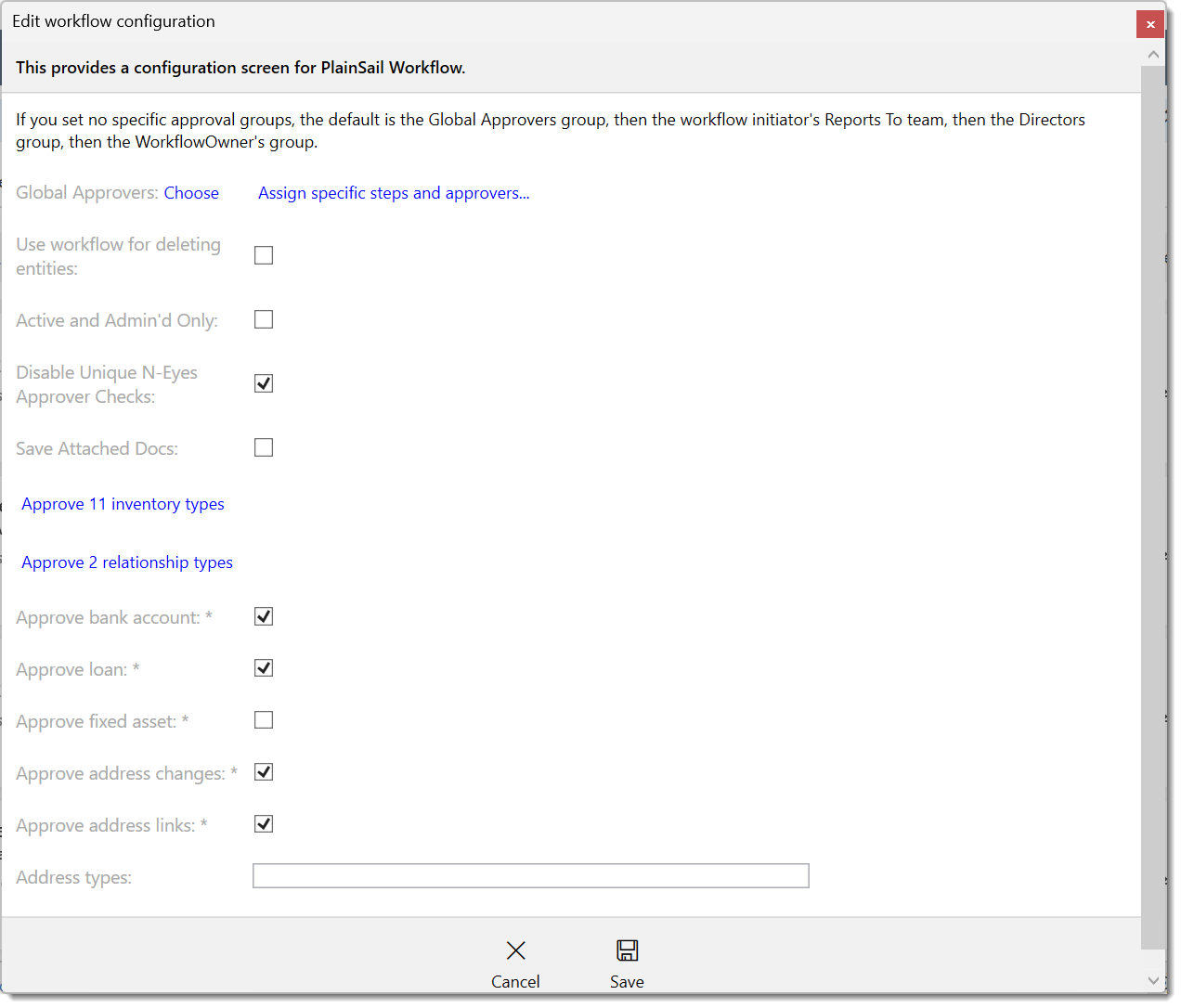Click the Save floppy disk icon

(x=627, y=950)
